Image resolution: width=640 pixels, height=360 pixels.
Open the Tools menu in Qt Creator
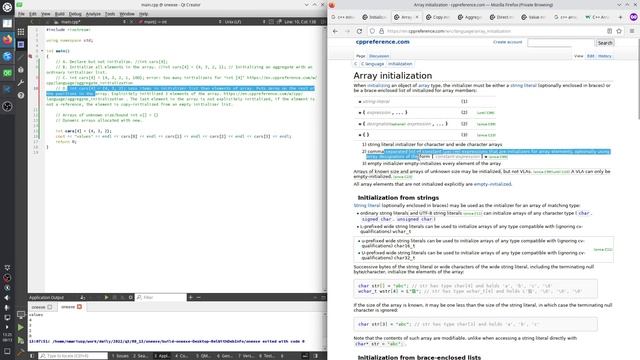pos(110,14)
